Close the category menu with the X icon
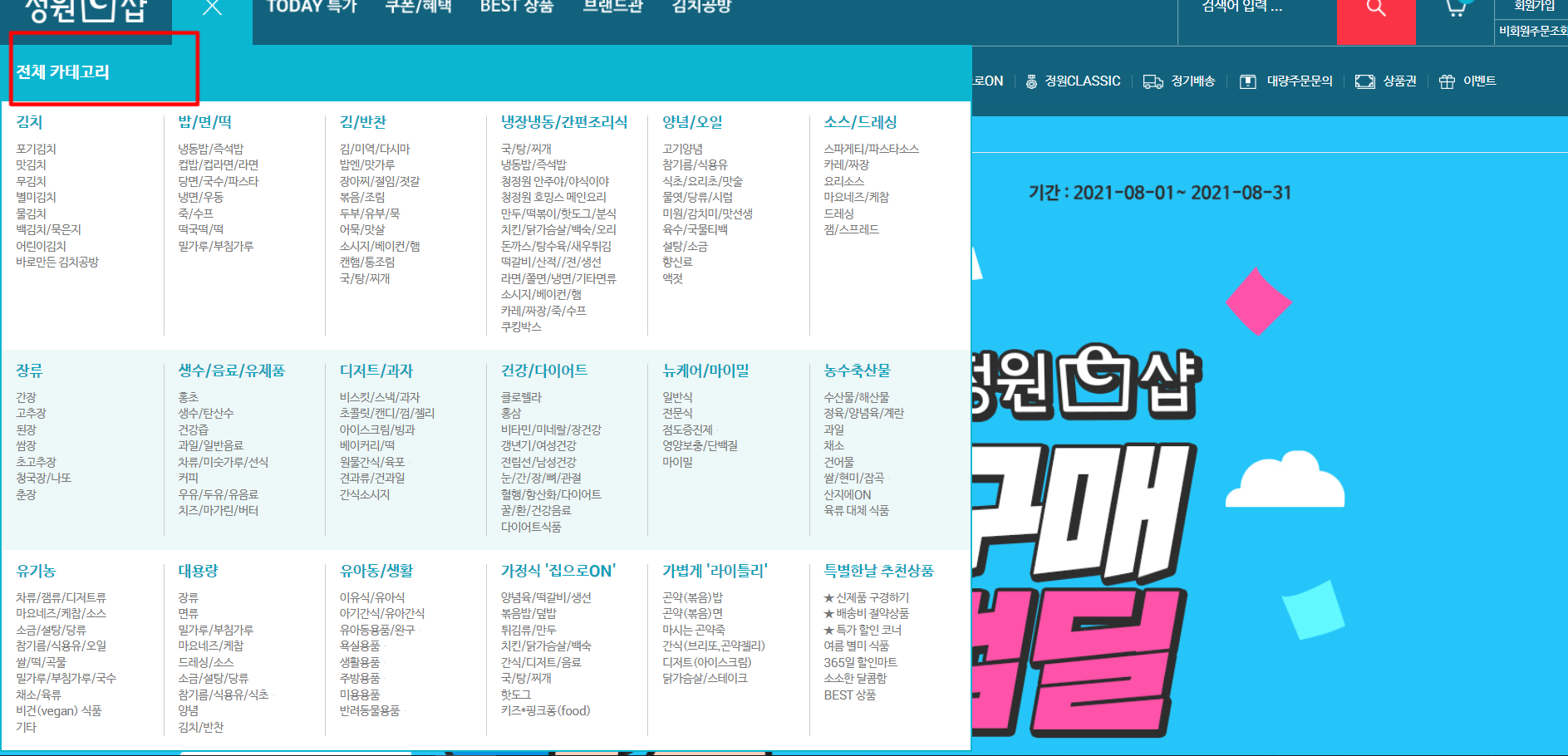This screenshot has height=756, width=1568. [212, 7]
